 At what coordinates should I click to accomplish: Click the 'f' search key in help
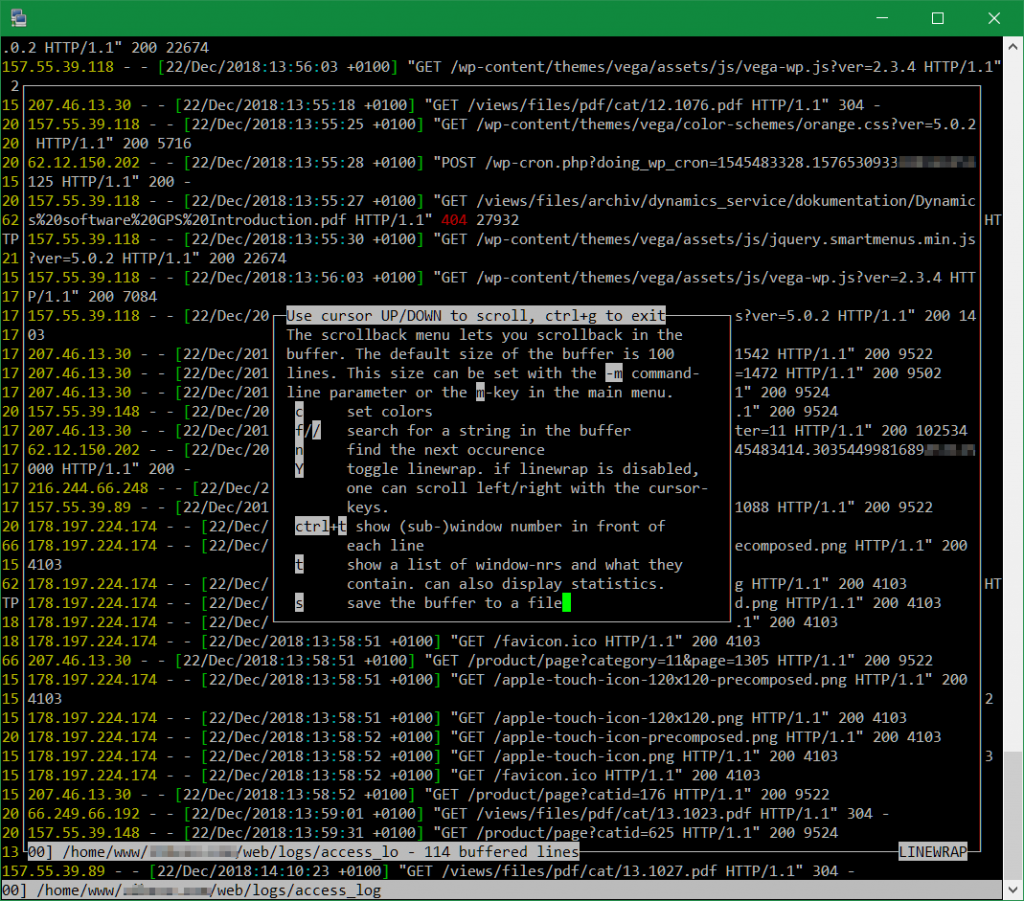tap(299, 431)
